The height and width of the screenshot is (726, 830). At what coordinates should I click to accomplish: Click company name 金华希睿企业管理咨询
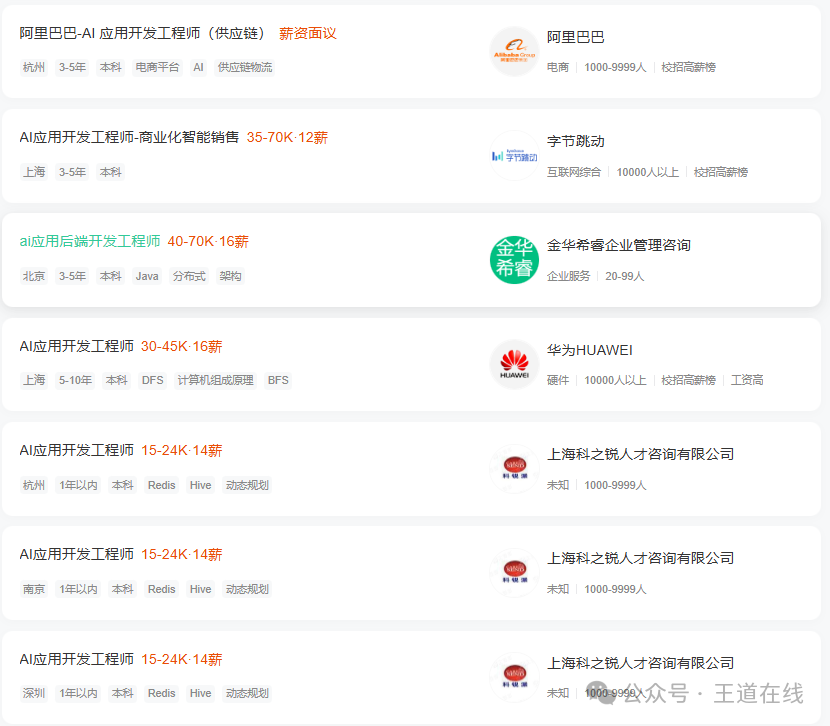tap(619, 245)
